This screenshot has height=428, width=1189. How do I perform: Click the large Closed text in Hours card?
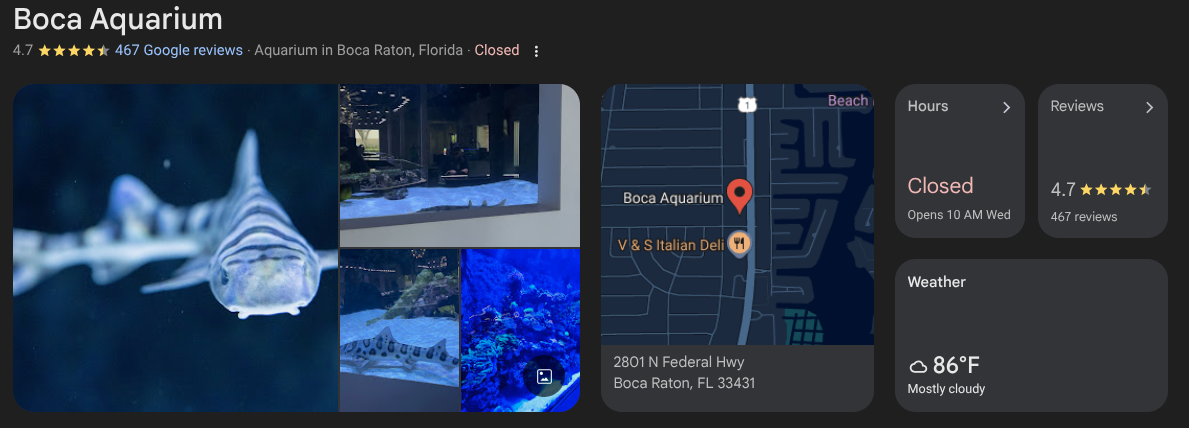940,186
